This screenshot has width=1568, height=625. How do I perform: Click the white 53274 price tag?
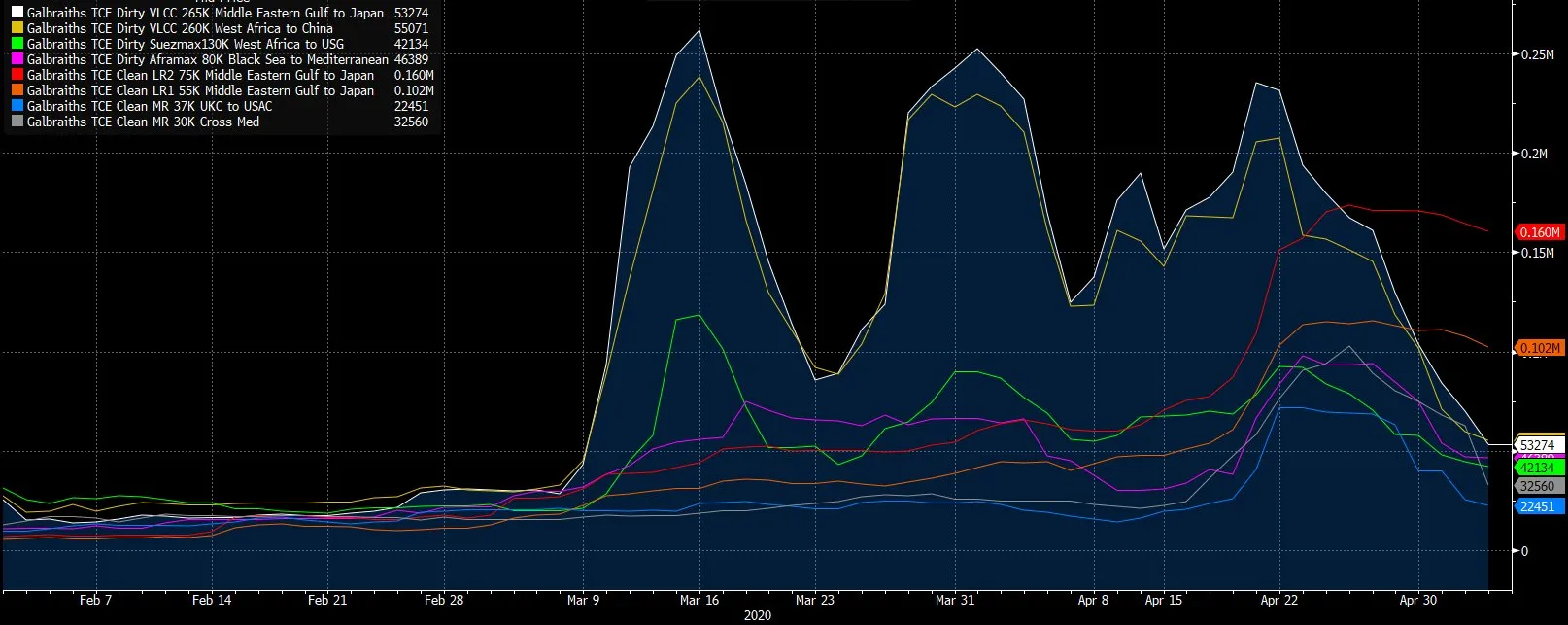pyautogui.click(x=1537, y=445)
